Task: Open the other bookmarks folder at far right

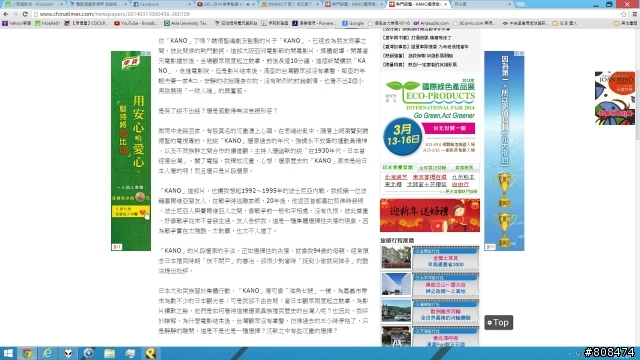Action: pos(625,23)
